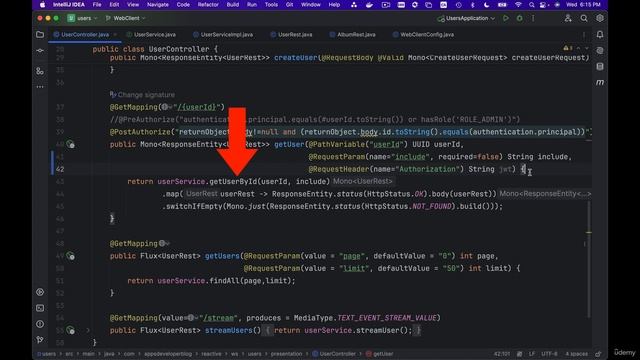
Task: Switch to UserService.java tab
Action: click(151, 35)
